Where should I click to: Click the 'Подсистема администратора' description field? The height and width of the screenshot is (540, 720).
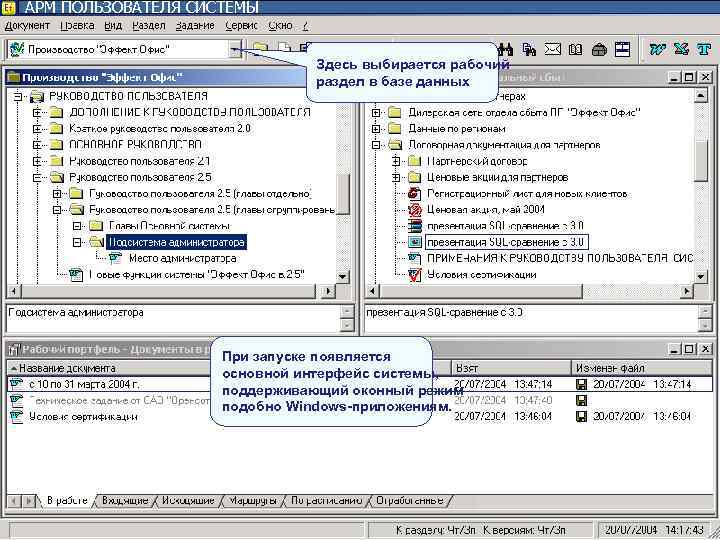click(x=174, y=318)
